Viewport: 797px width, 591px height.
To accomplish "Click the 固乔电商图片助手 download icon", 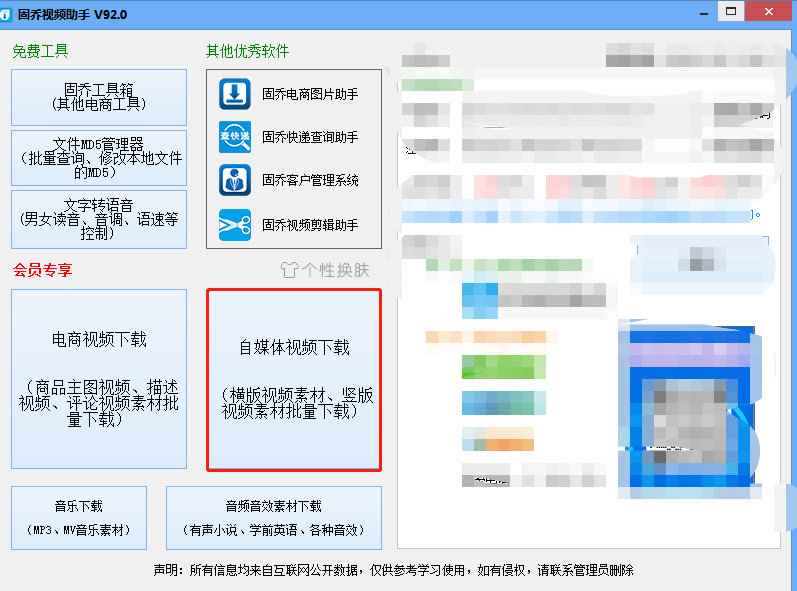I will (x=235, y=94).
